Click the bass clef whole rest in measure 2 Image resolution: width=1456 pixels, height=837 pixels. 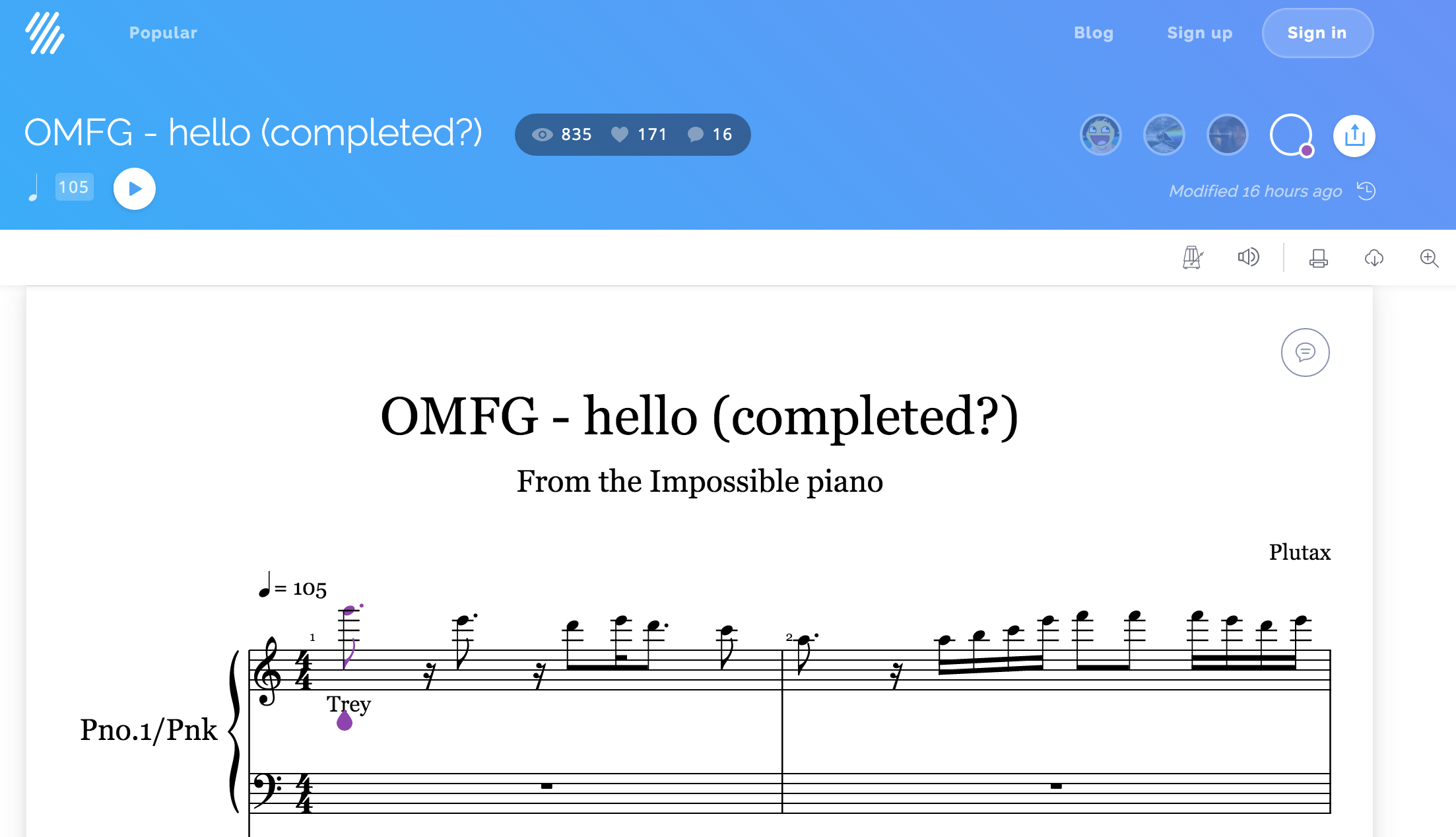pos(1056,786)
